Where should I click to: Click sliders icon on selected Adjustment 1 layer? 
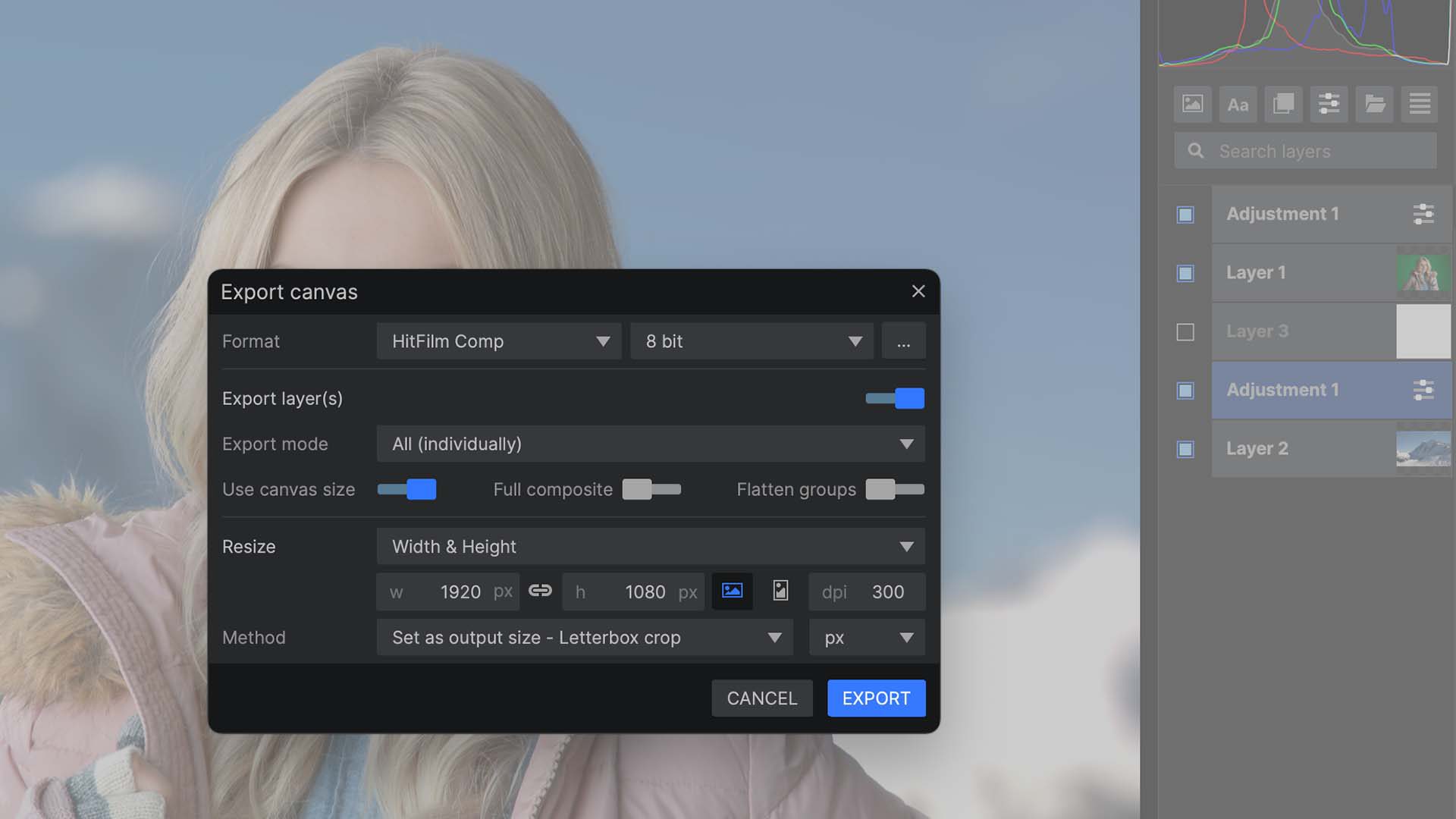[x=1423, y=390]
